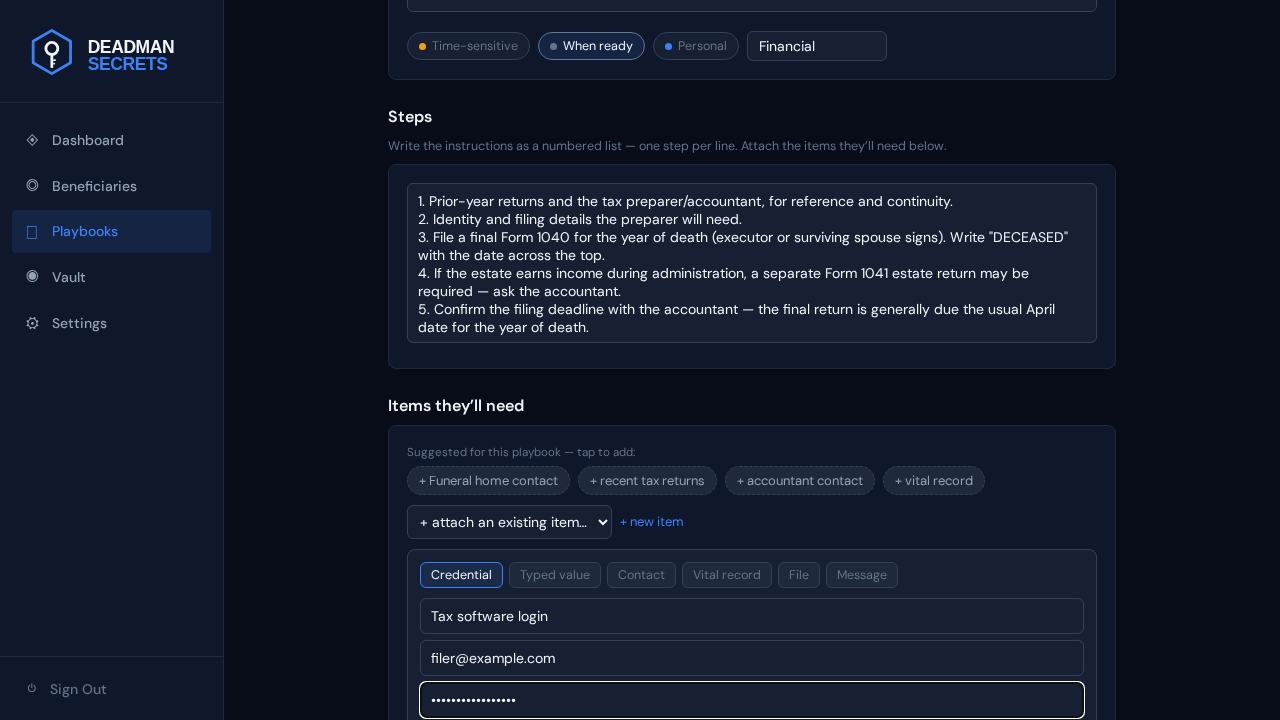
Task: Click the Deadman Secrets key logo
Action: click(x=52, y=52)
